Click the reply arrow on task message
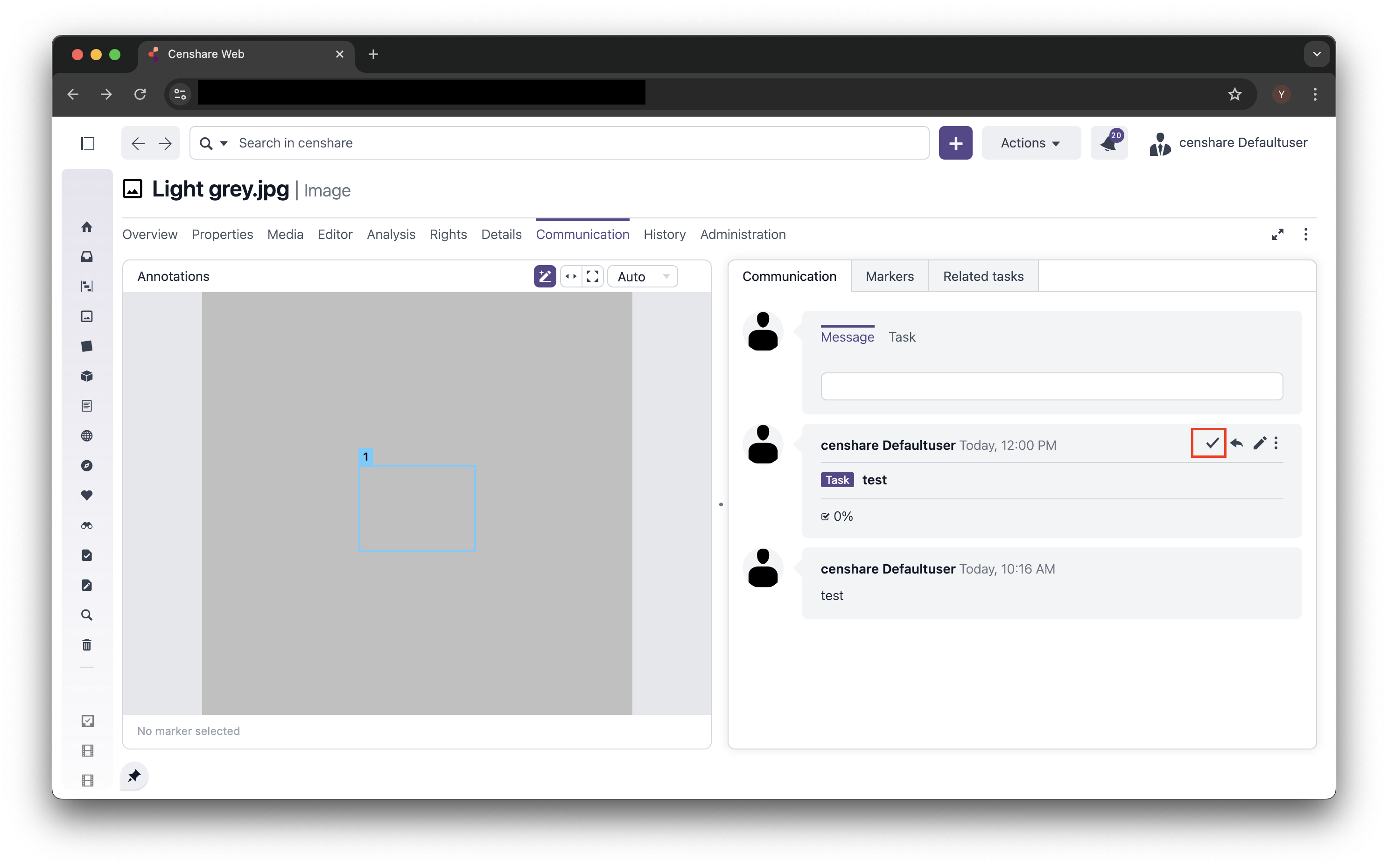The width and height of the screenshot is (1388, 868). tap(1236, 442)
